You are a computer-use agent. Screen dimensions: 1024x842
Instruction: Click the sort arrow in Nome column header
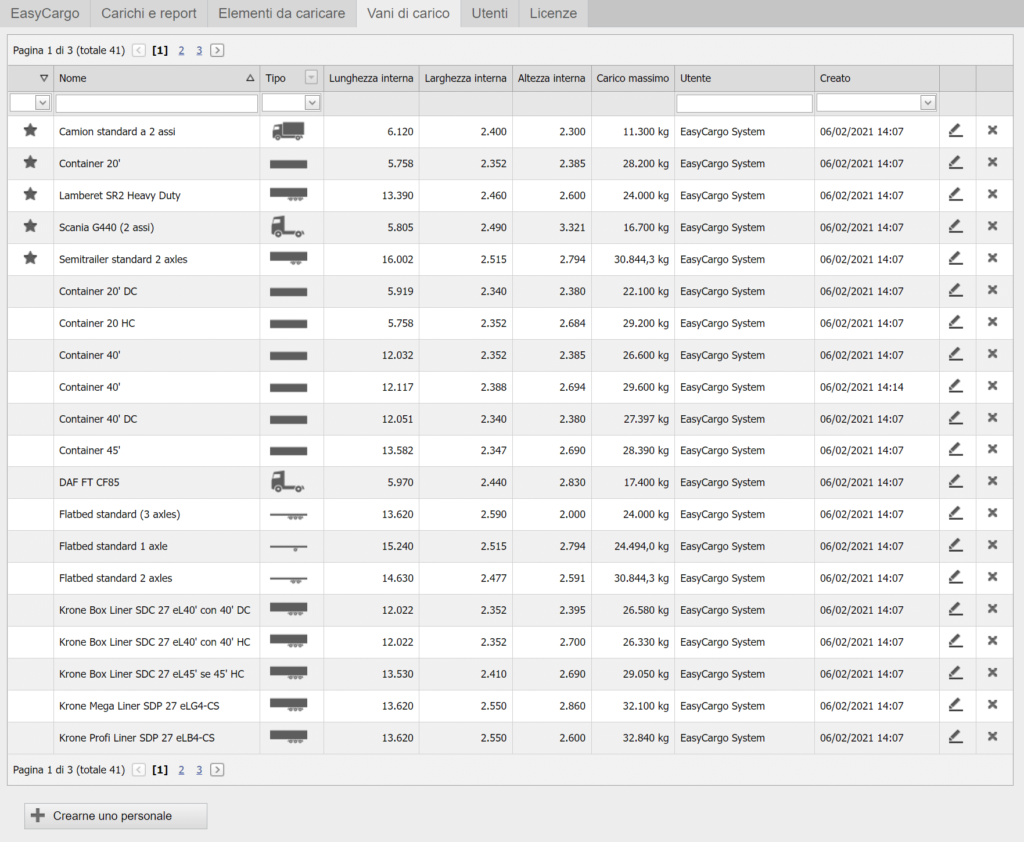click(250, 78)
